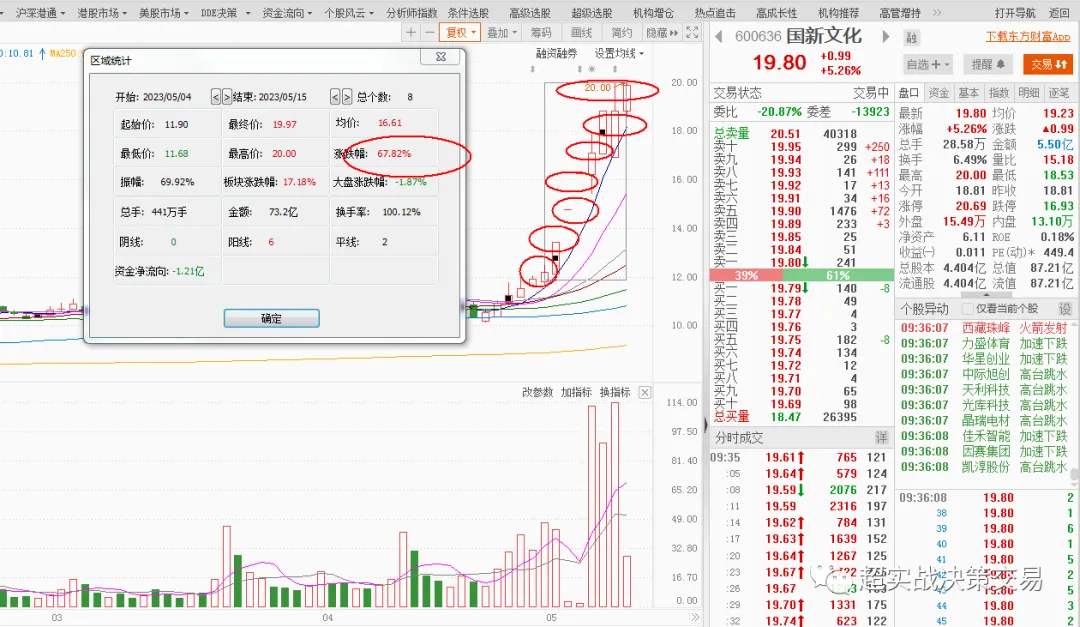Open the 设 settings icon in 个股异动 panel

pyautogui.click(x=1067, y=308)
